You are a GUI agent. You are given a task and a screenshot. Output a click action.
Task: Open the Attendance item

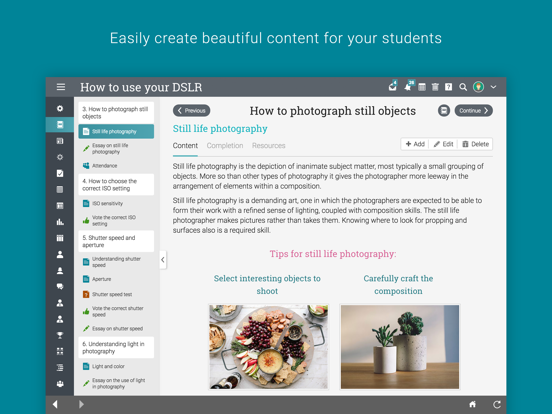click(116, 165)
